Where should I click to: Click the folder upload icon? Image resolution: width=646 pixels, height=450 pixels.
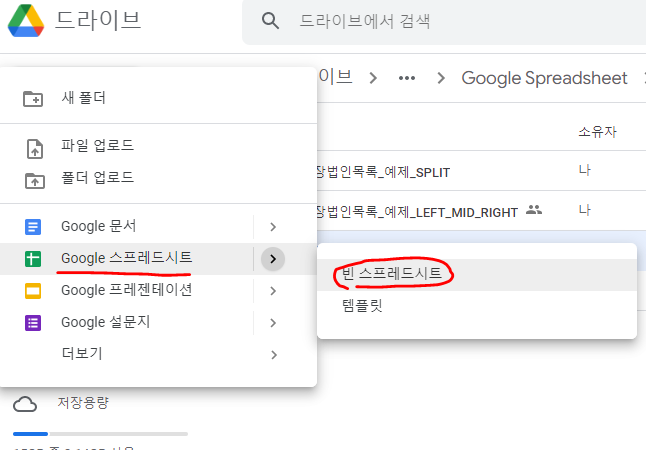pos(35,180)
